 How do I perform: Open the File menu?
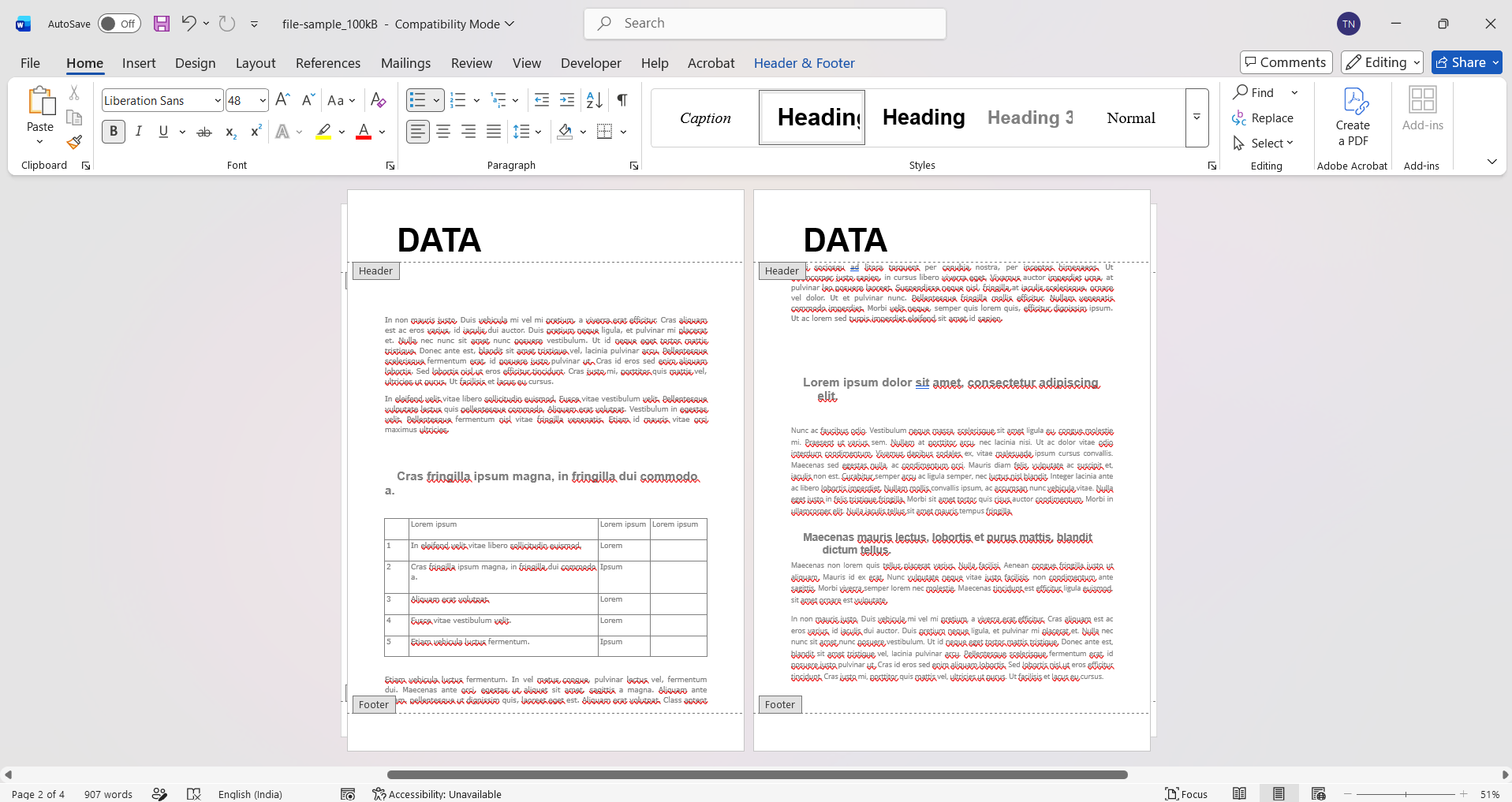click(30, 63)
